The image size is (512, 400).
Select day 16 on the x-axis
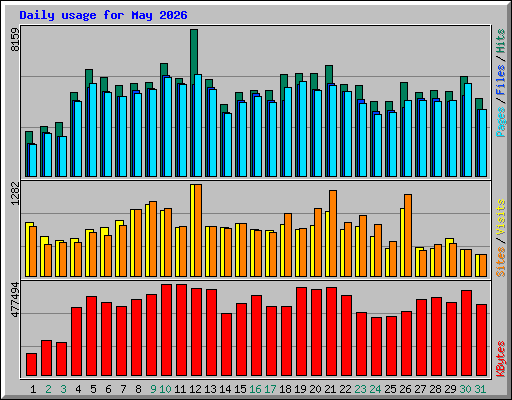coord(255,389)
